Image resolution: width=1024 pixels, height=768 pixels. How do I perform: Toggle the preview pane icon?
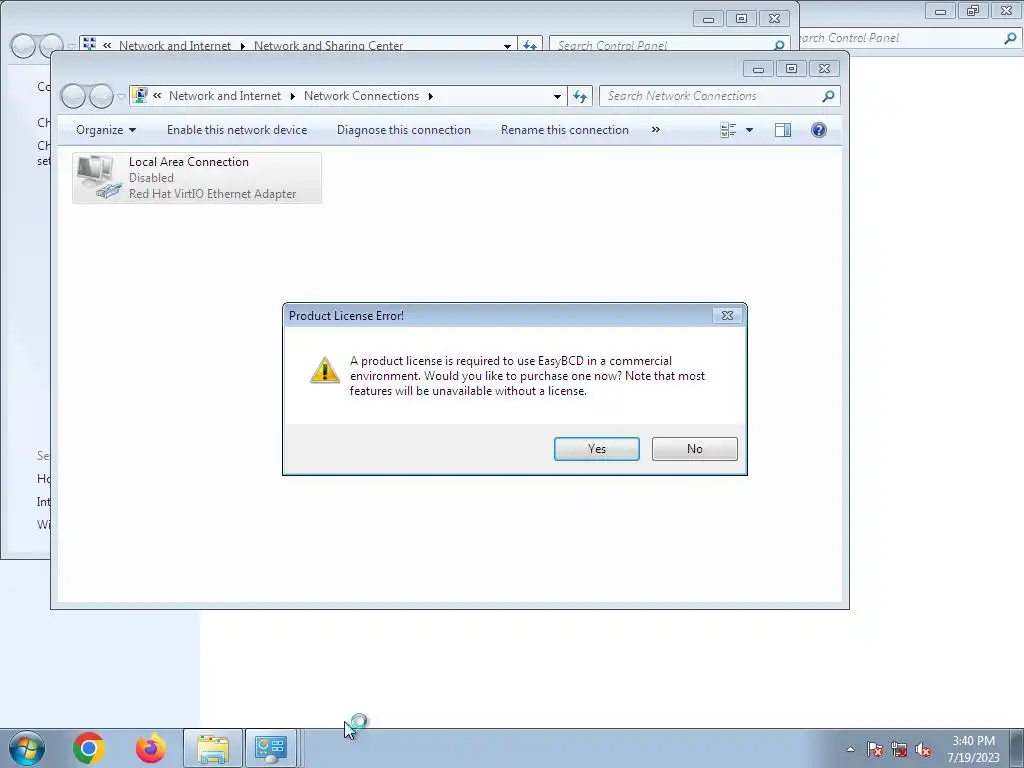782,130
